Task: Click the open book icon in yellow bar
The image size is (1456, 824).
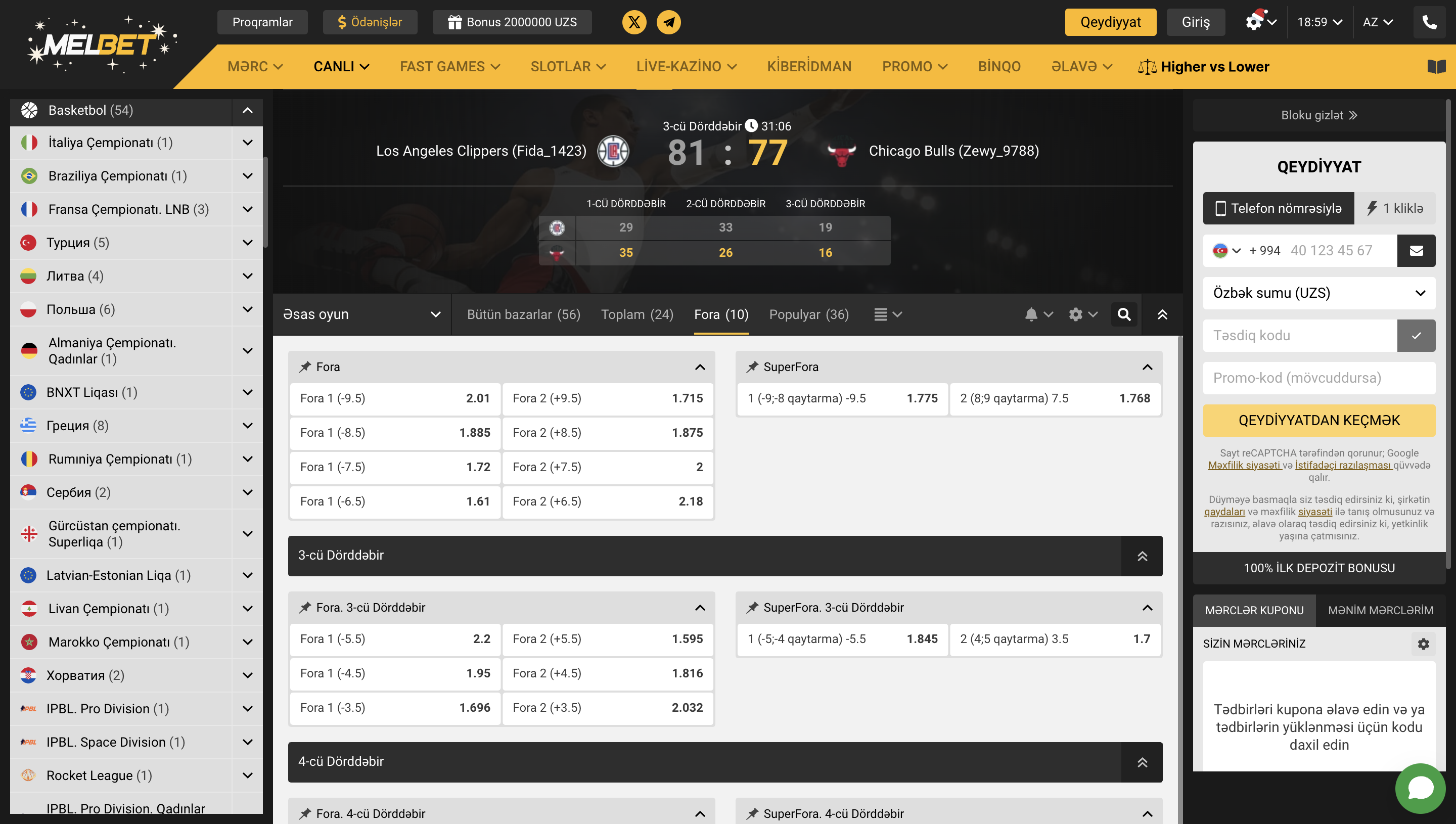Action: tap(1436, 67)
